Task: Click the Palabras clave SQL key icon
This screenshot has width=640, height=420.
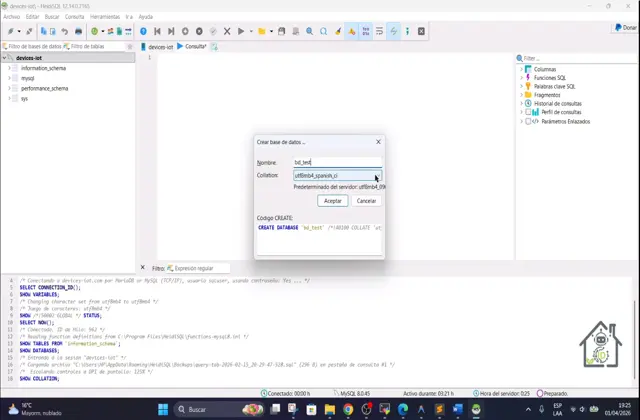Action: click(x=529, y=86)
